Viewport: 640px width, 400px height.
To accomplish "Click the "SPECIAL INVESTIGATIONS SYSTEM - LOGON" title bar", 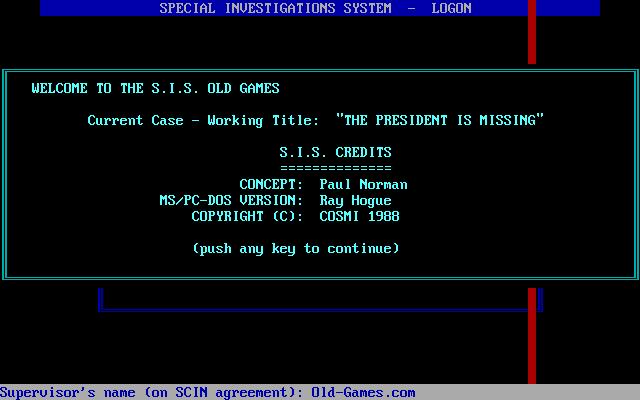I will (x=320, y=8).
